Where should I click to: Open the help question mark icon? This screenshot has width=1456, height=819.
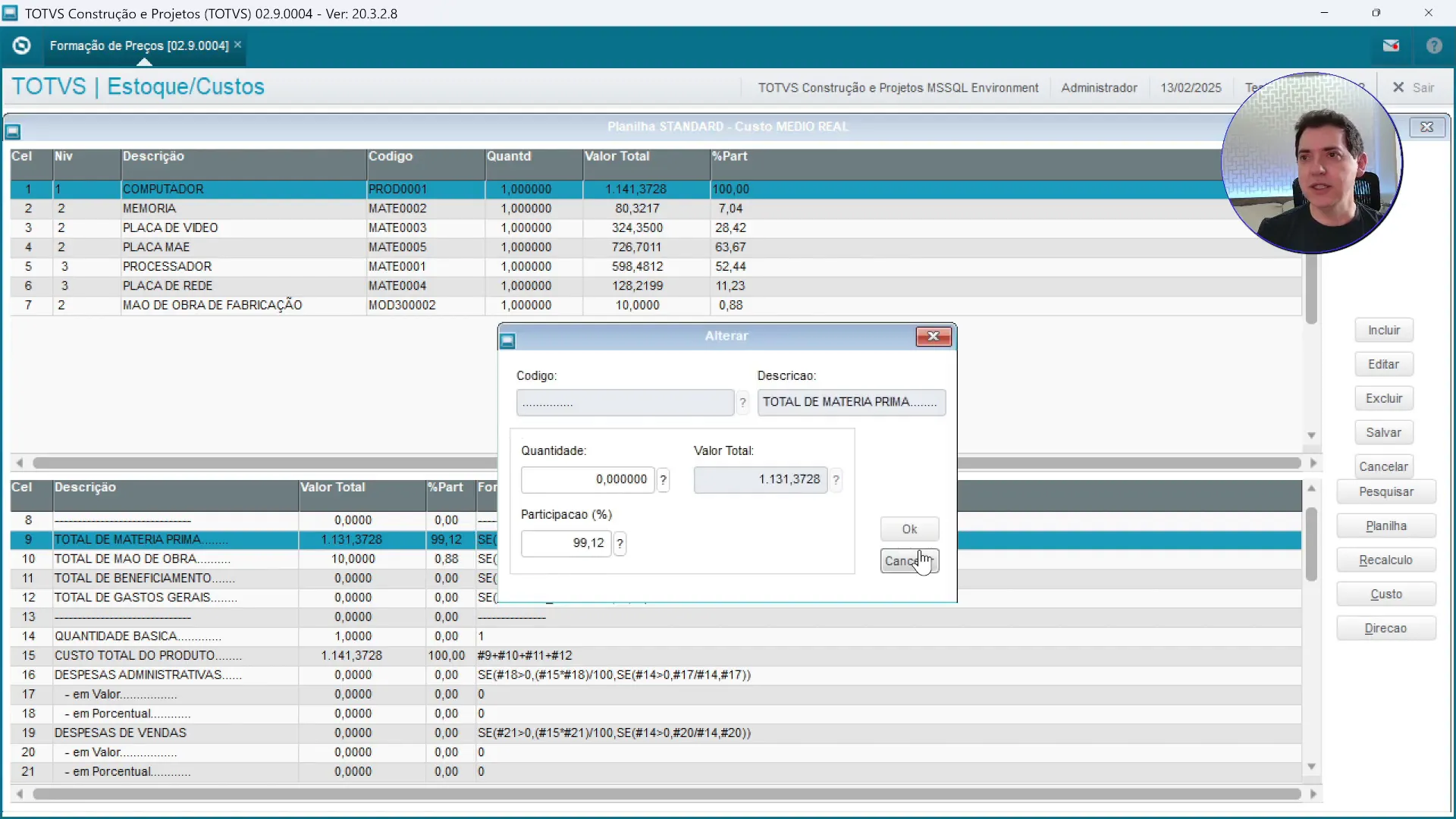[1434, 45]
